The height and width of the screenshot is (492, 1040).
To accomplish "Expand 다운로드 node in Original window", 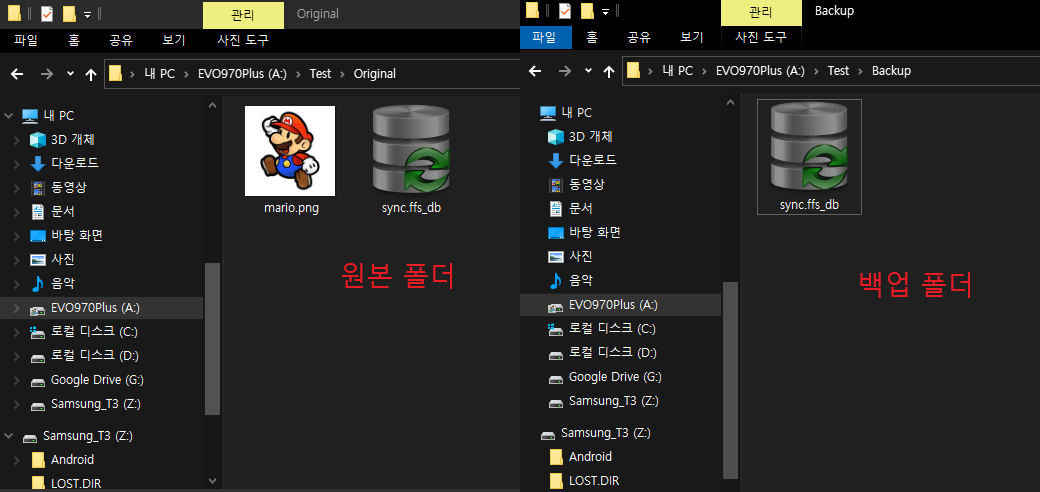I will 17,163.
